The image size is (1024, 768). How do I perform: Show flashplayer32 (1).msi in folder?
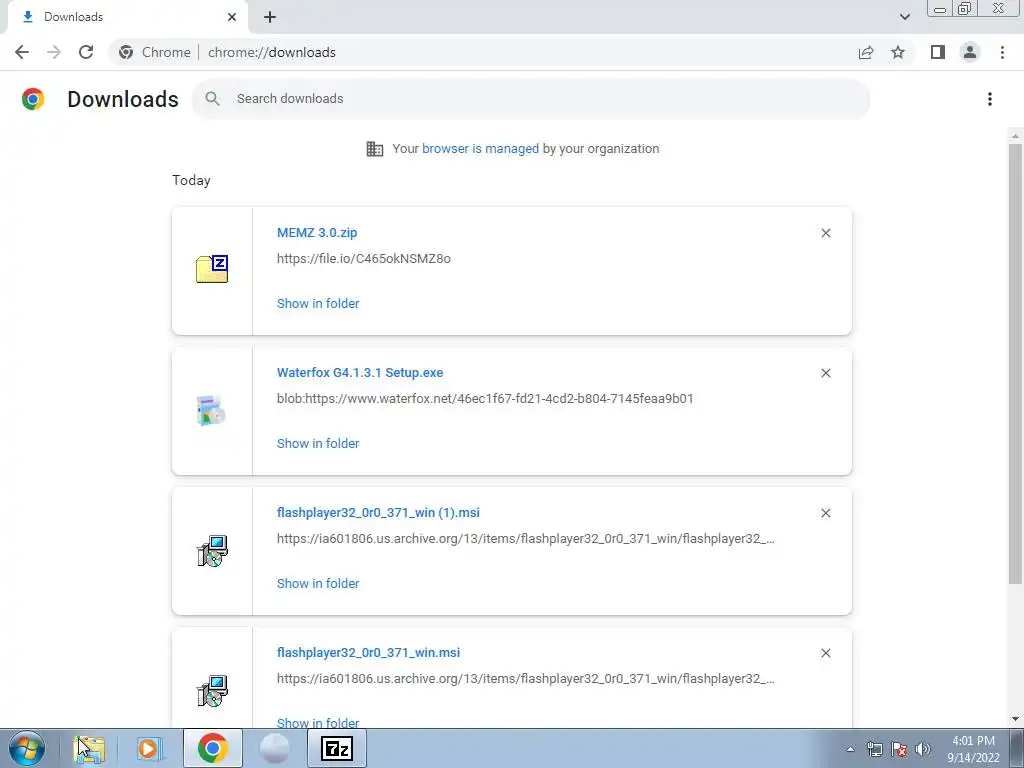tap(318, 583)
